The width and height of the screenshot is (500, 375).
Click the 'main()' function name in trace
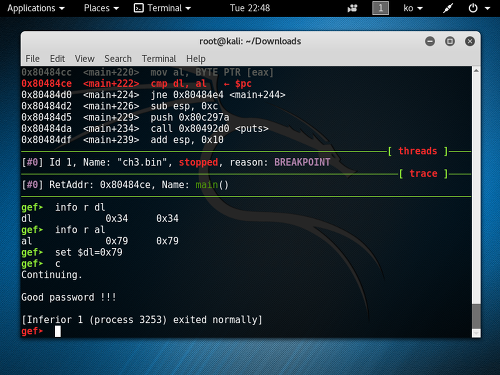pos(212,185)
